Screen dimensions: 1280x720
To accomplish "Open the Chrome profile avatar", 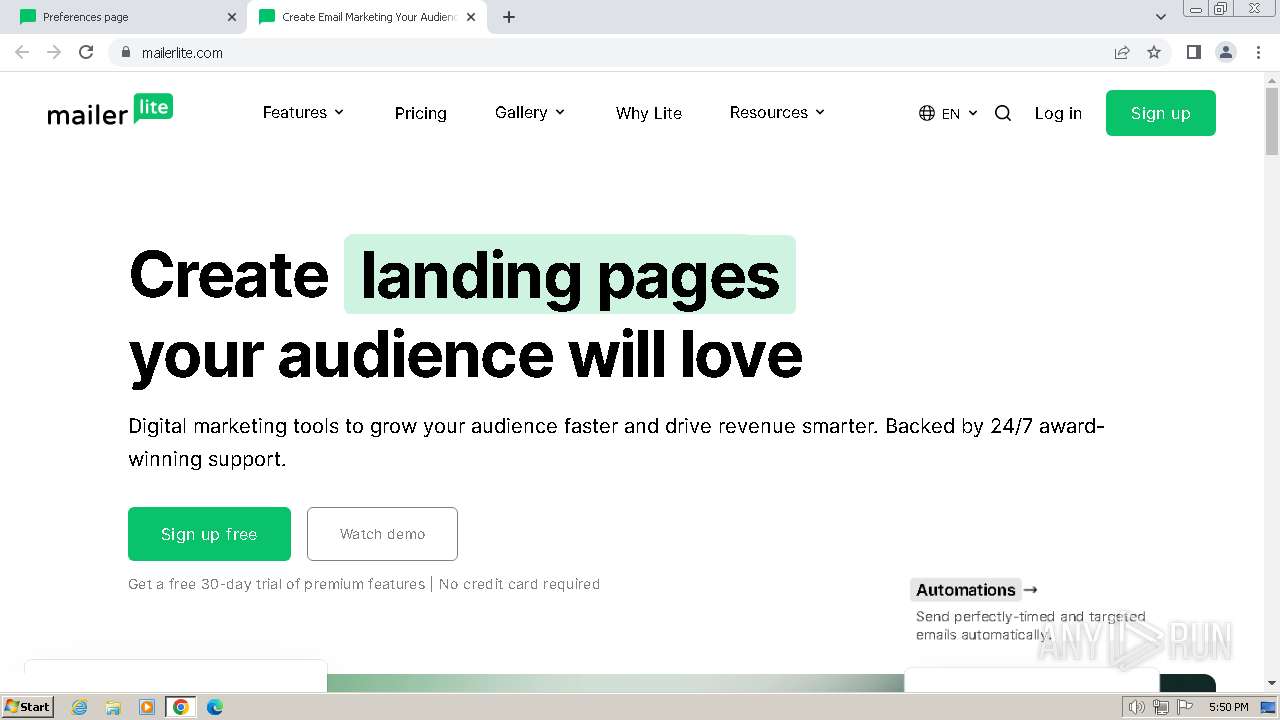I will point(1226,52).
